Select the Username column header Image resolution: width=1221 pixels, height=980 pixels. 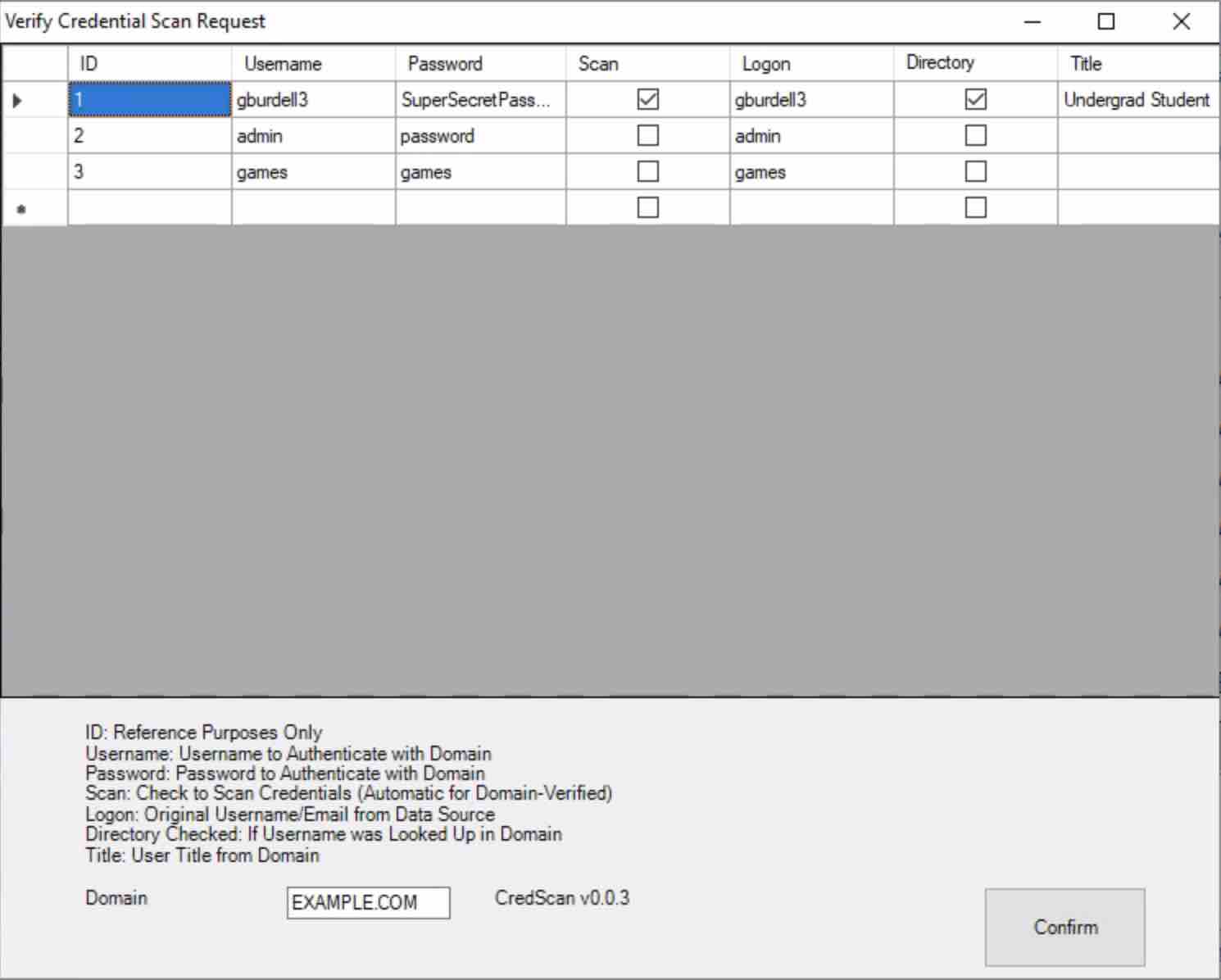(312, 63)
